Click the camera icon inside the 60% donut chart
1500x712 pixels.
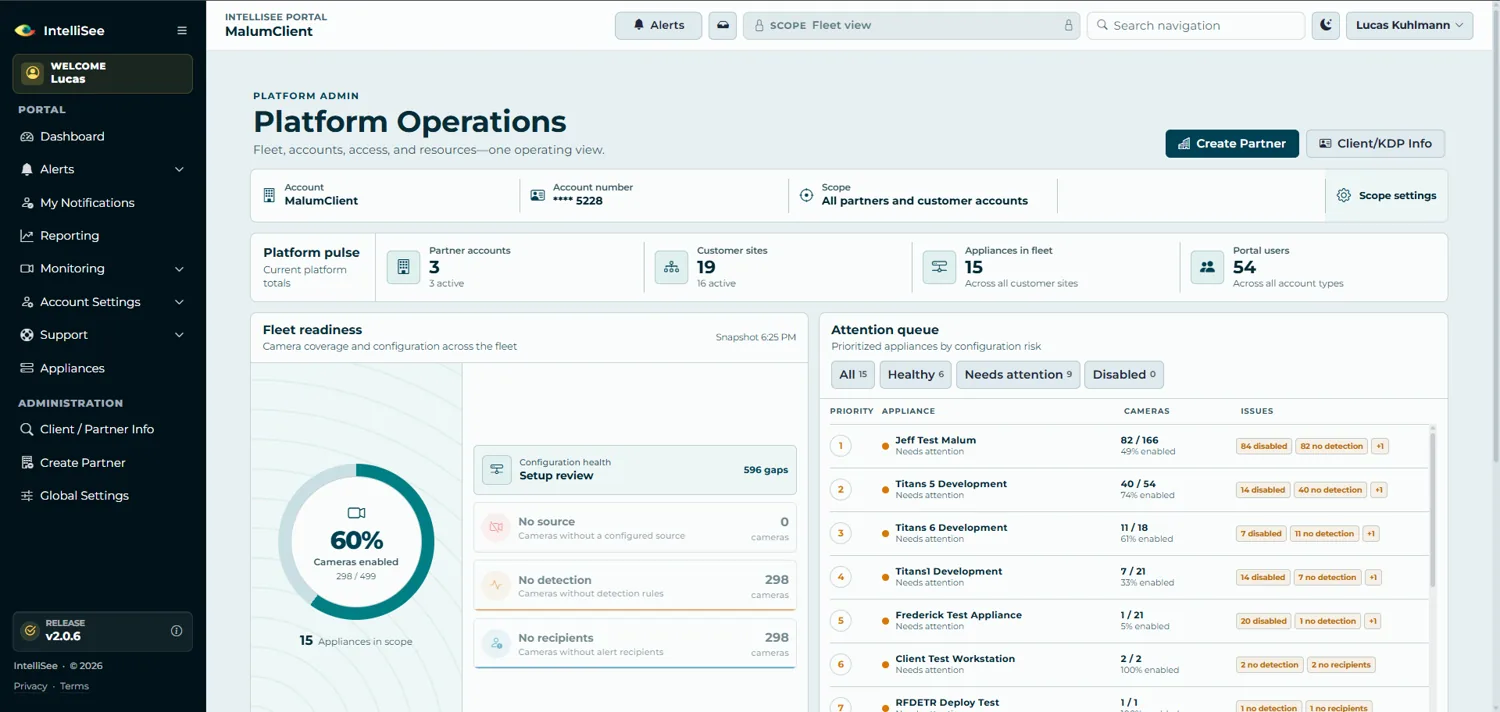(356, 513)
